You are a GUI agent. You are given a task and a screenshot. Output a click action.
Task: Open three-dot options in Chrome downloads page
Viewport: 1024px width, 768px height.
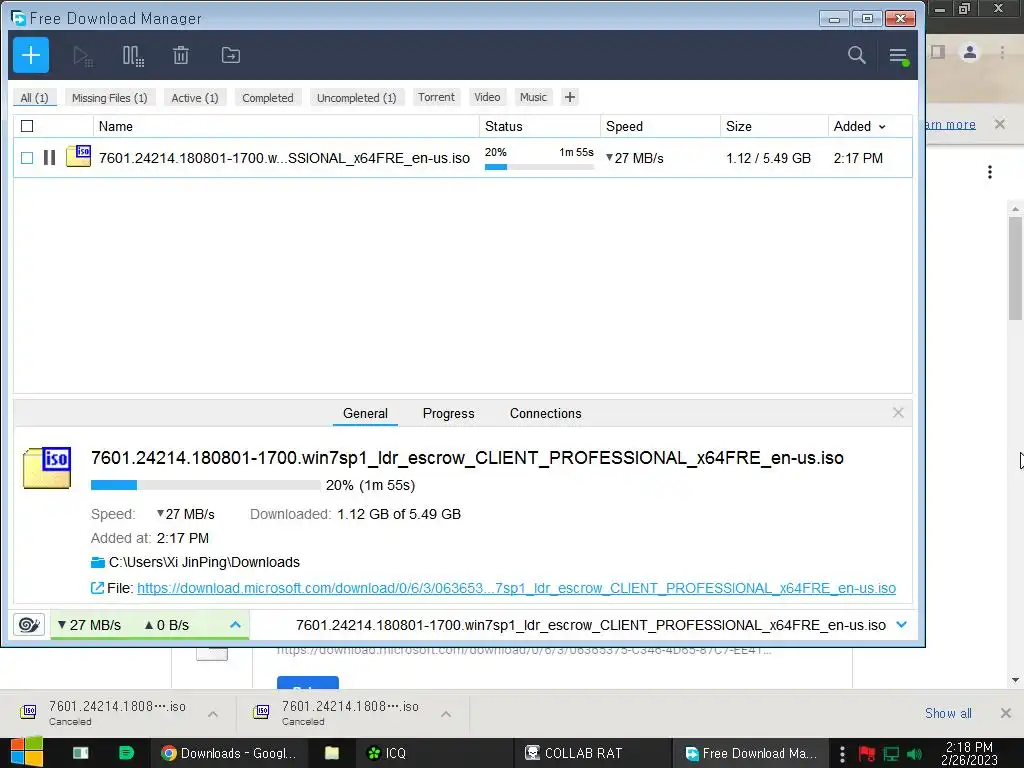pos(990,172)
